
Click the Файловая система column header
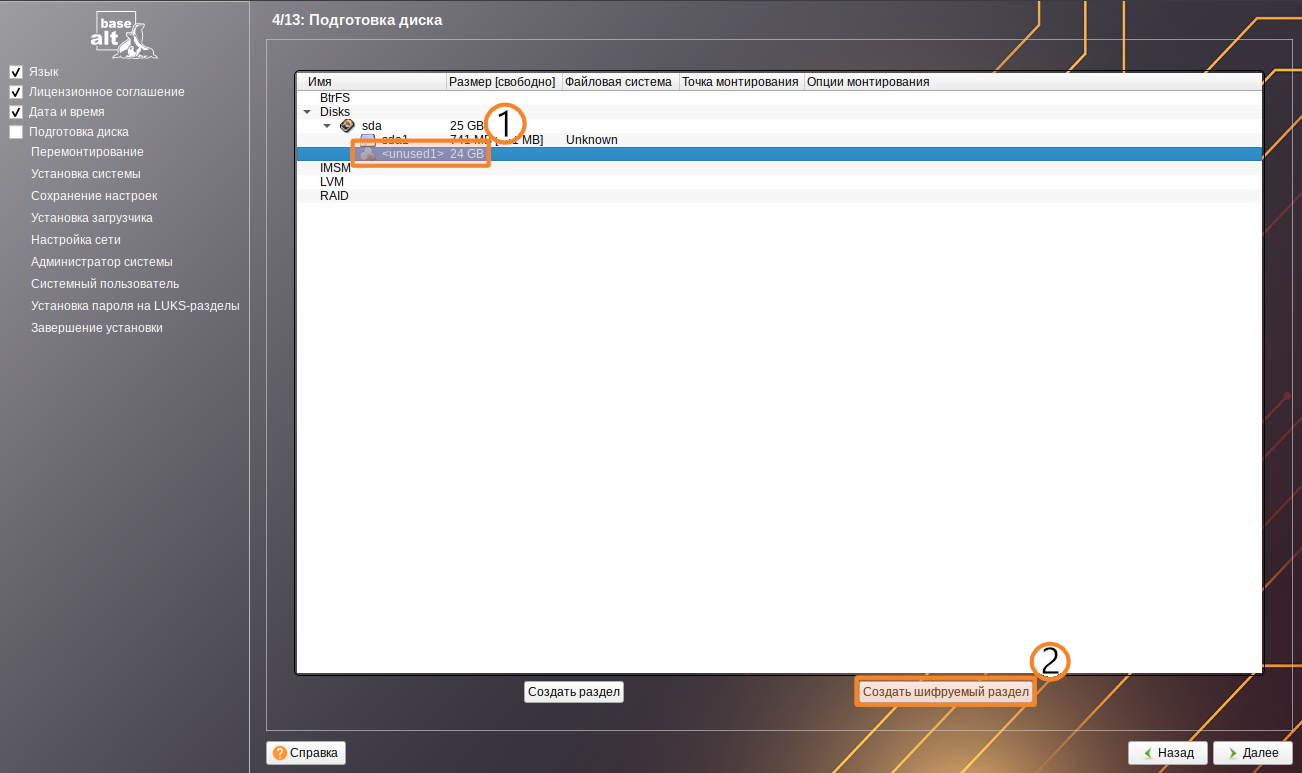[x=620, y=82]
